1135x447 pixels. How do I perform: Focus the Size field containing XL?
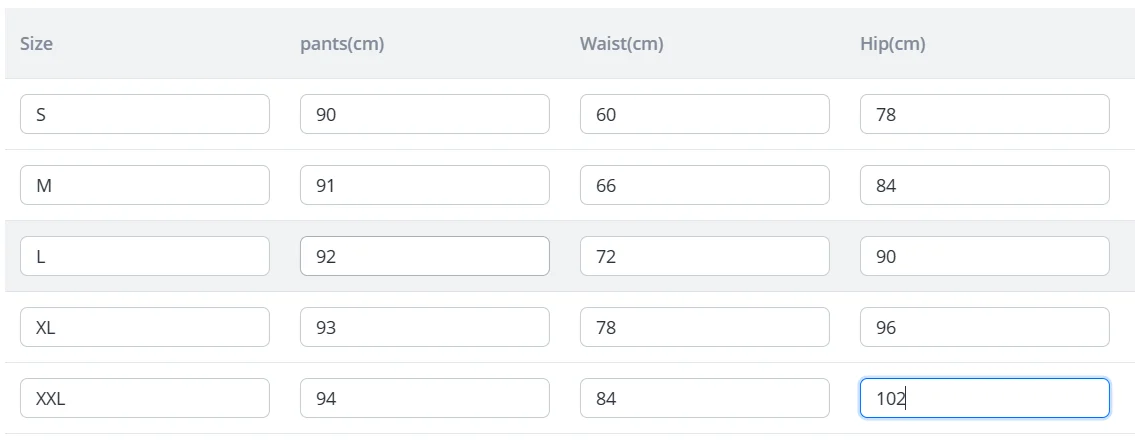pyautogui.click(x=144, y=327)
